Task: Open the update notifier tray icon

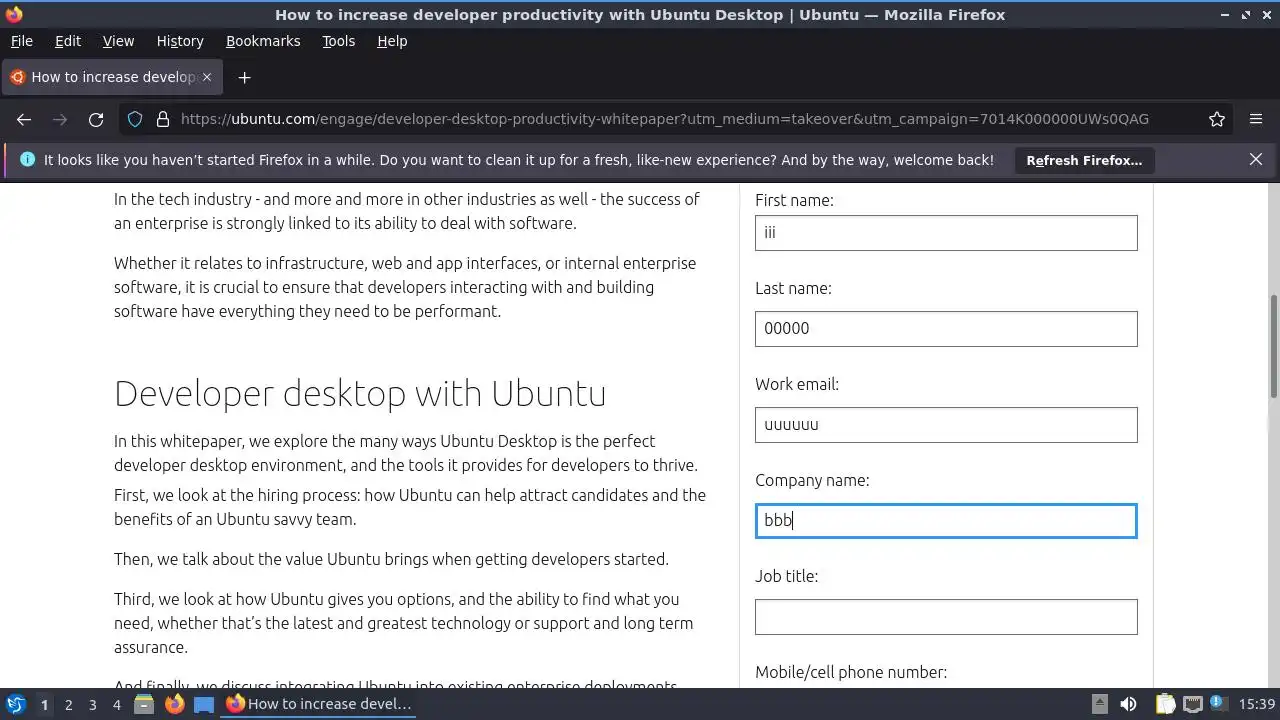Action: (1218, 704)
